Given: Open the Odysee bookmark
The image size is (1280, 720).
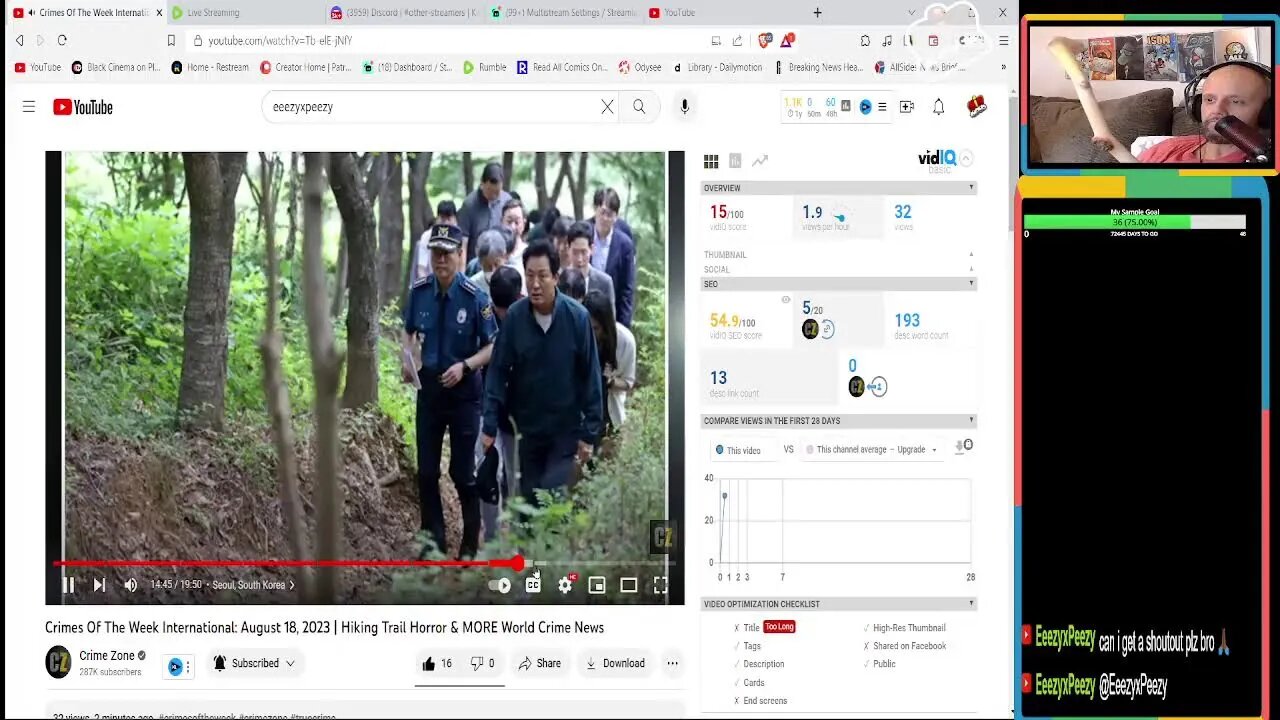Looking at the screenshot, I should pyautogui.click(x=640, y=68).
